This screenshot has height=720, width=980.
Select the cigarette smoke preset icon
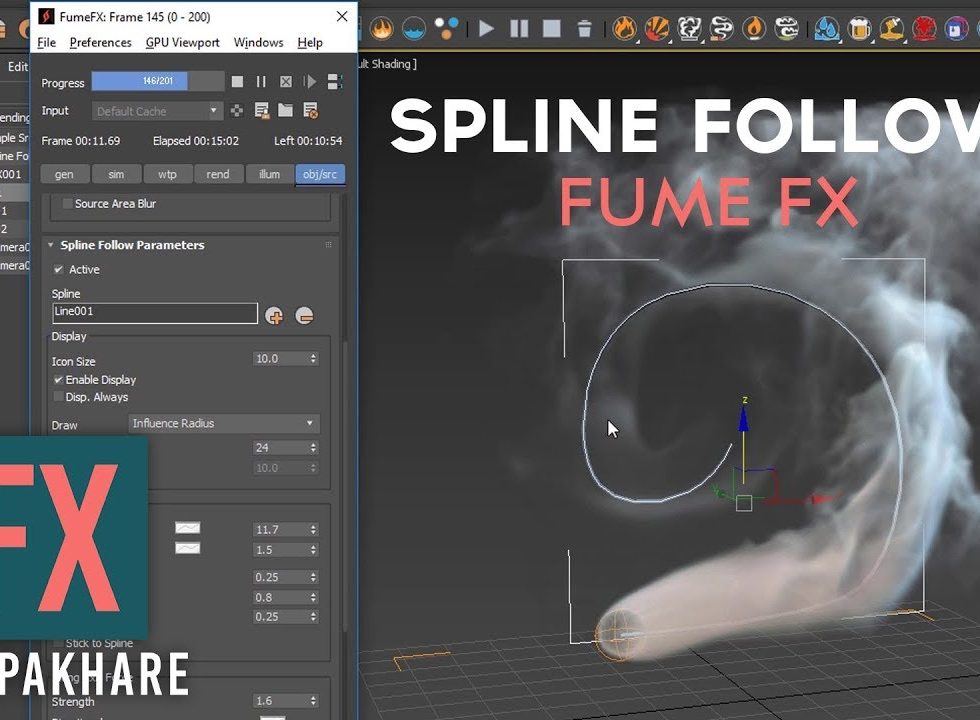click(x=722, y=28)
